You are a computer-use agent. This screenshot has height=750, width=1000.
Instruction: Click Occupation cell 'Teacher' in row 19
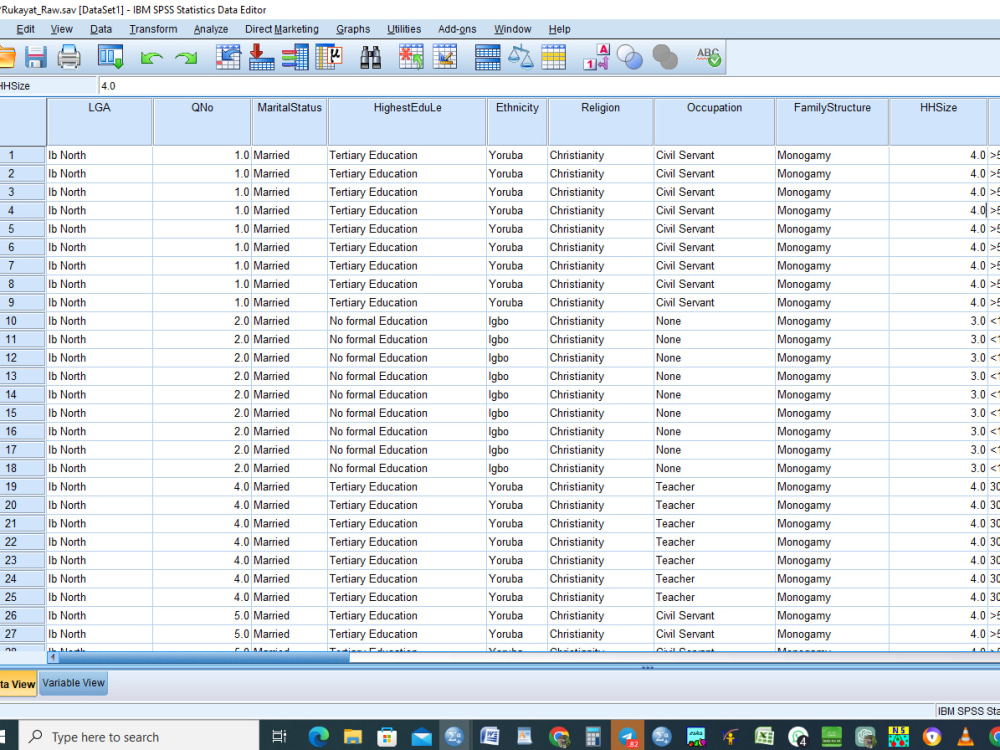(x=714, y=487)
